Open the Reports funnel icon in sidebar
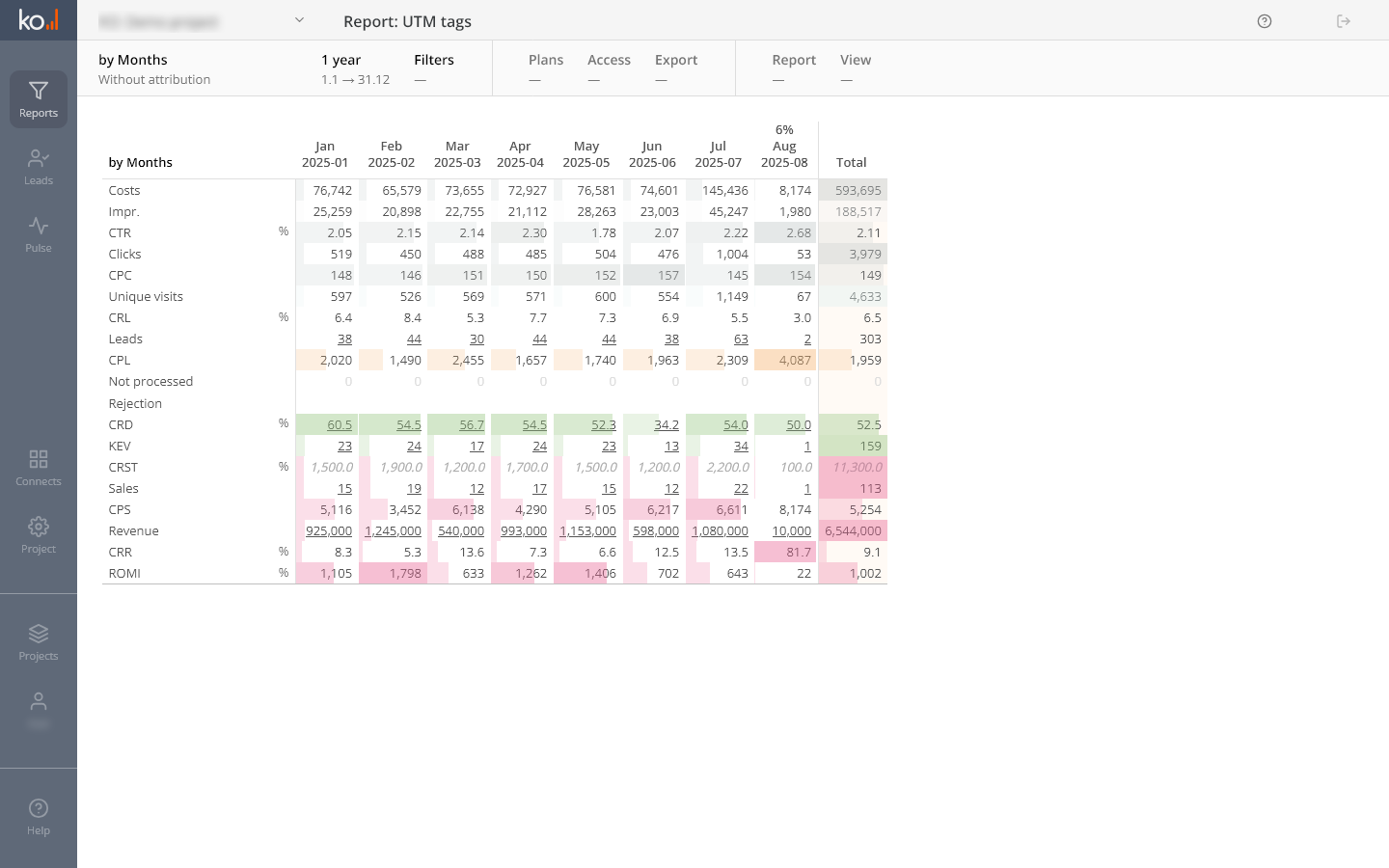 tap(39, 92)
